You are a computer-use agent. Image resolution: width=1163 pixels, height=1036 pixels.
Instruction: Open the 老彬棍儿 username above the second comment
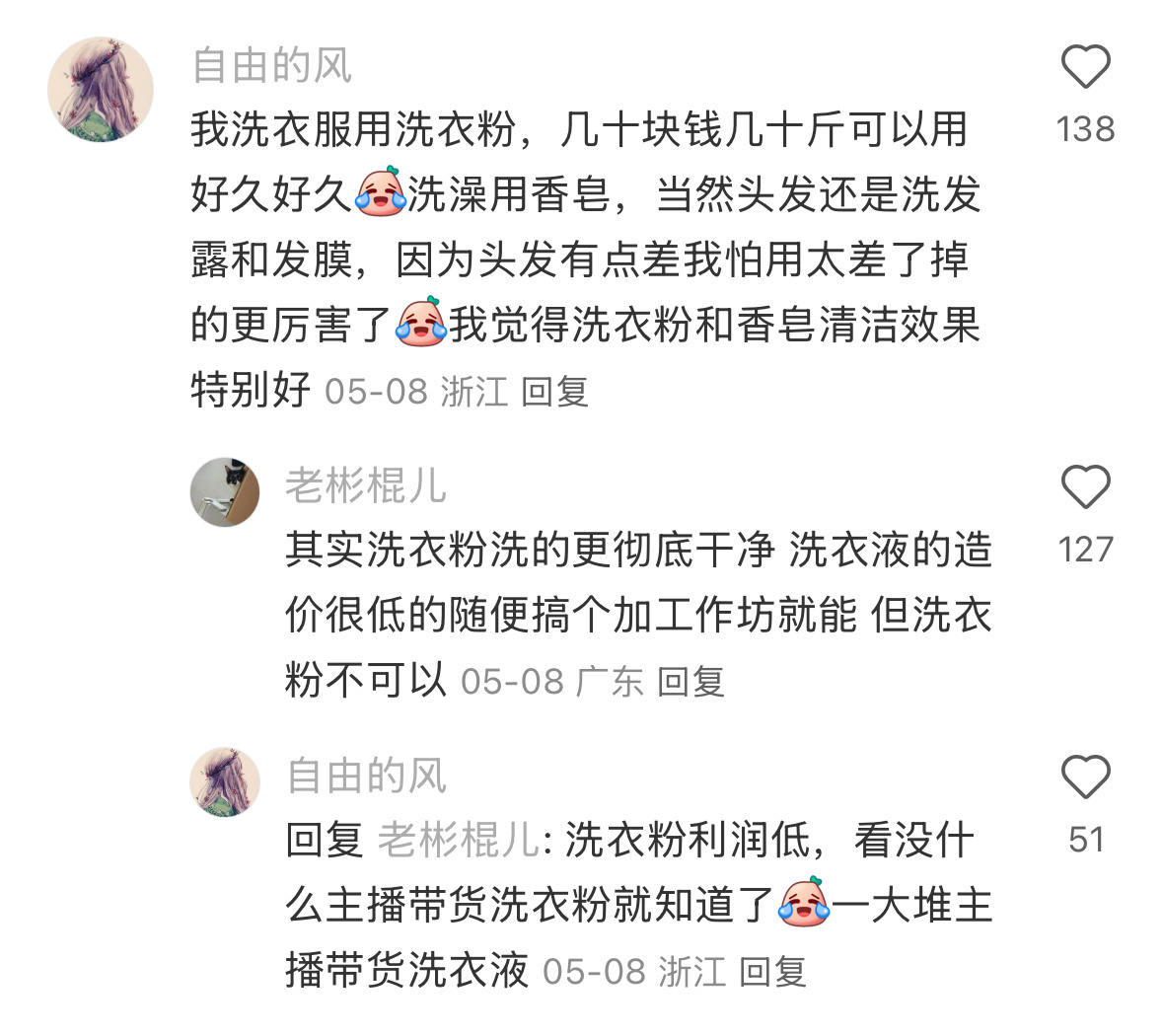(x=366, y=486)
